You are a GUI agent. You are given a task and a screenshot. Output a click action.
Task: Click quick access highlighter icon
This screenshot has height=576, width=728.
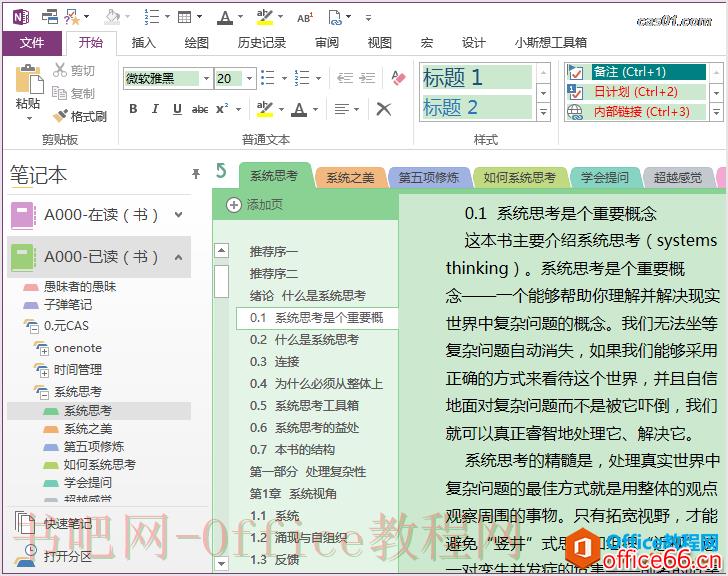[x=265, y=18]
